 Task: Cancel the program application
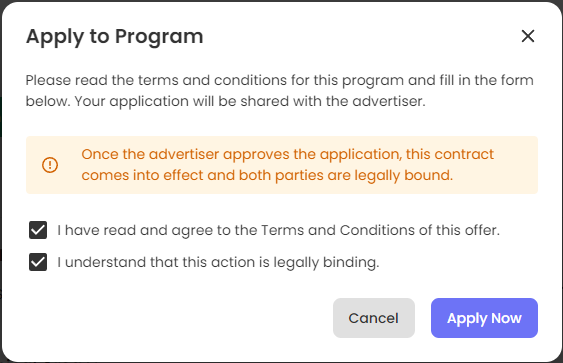pos(374,318)
